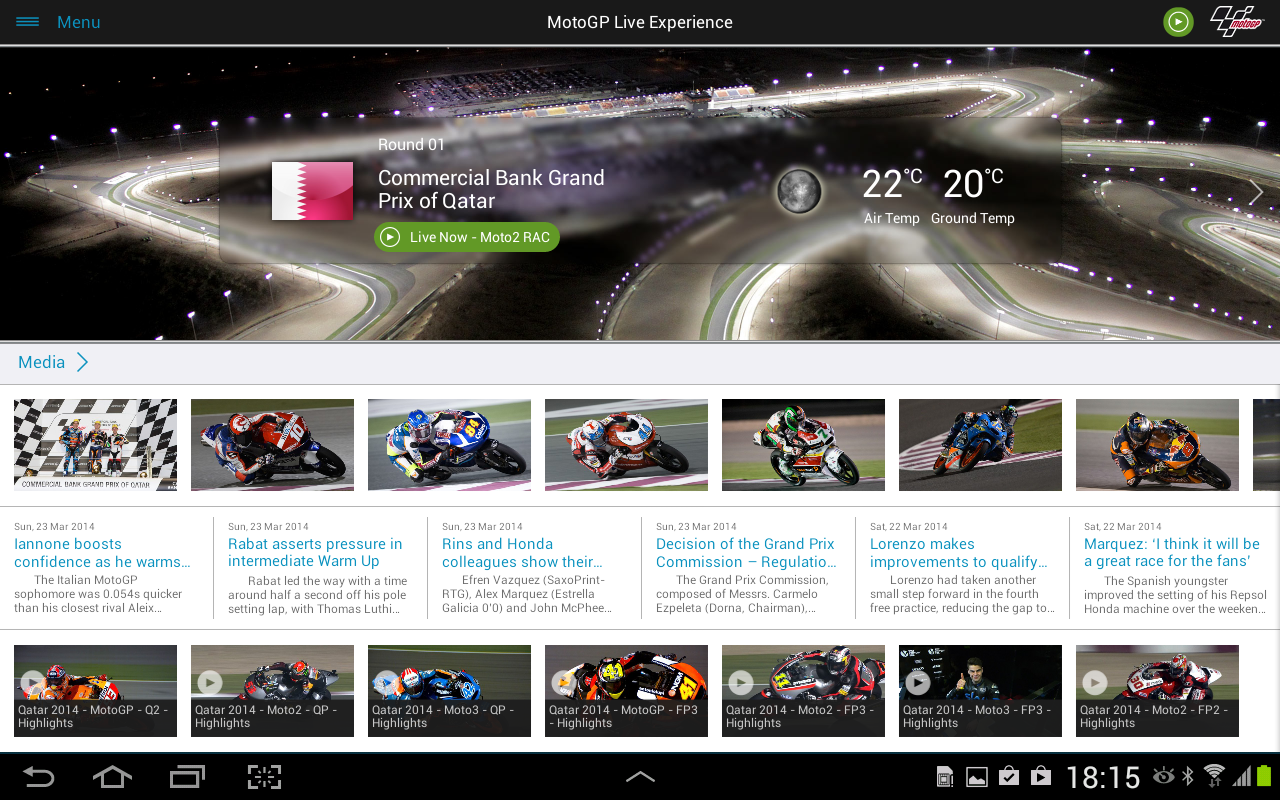Click 'Commercial Bank Grand Prix of Qatar' title
Screen dimensions: 1280x800
point(491,189)
